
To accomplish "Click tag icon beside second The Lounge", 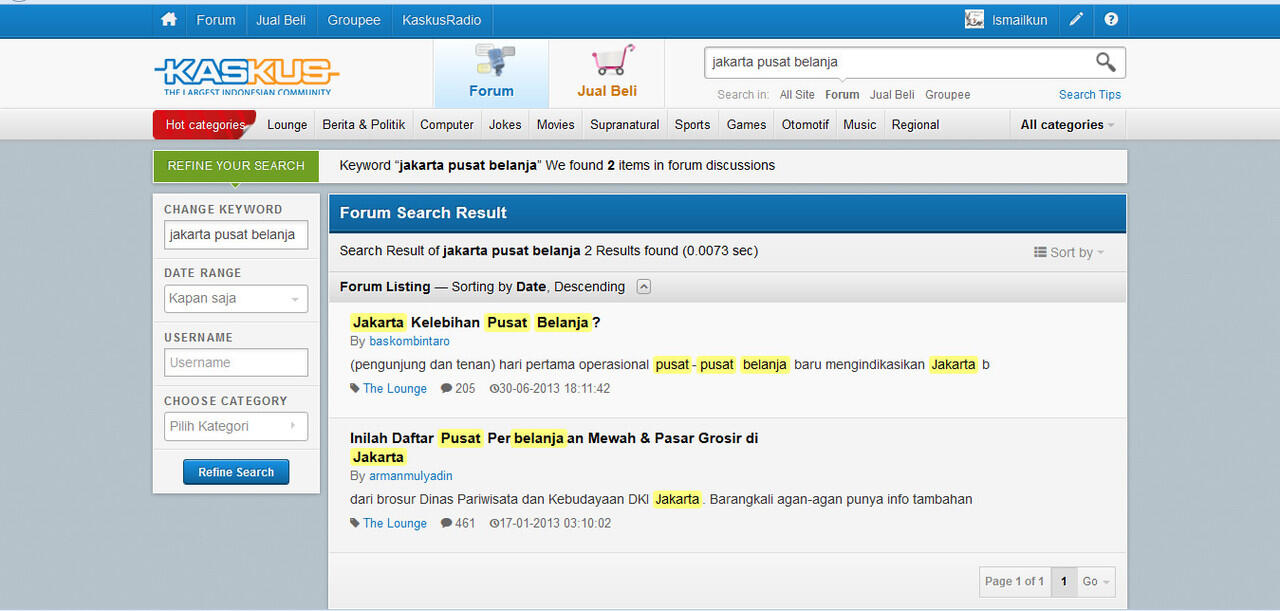I will [x=355, y=524].
